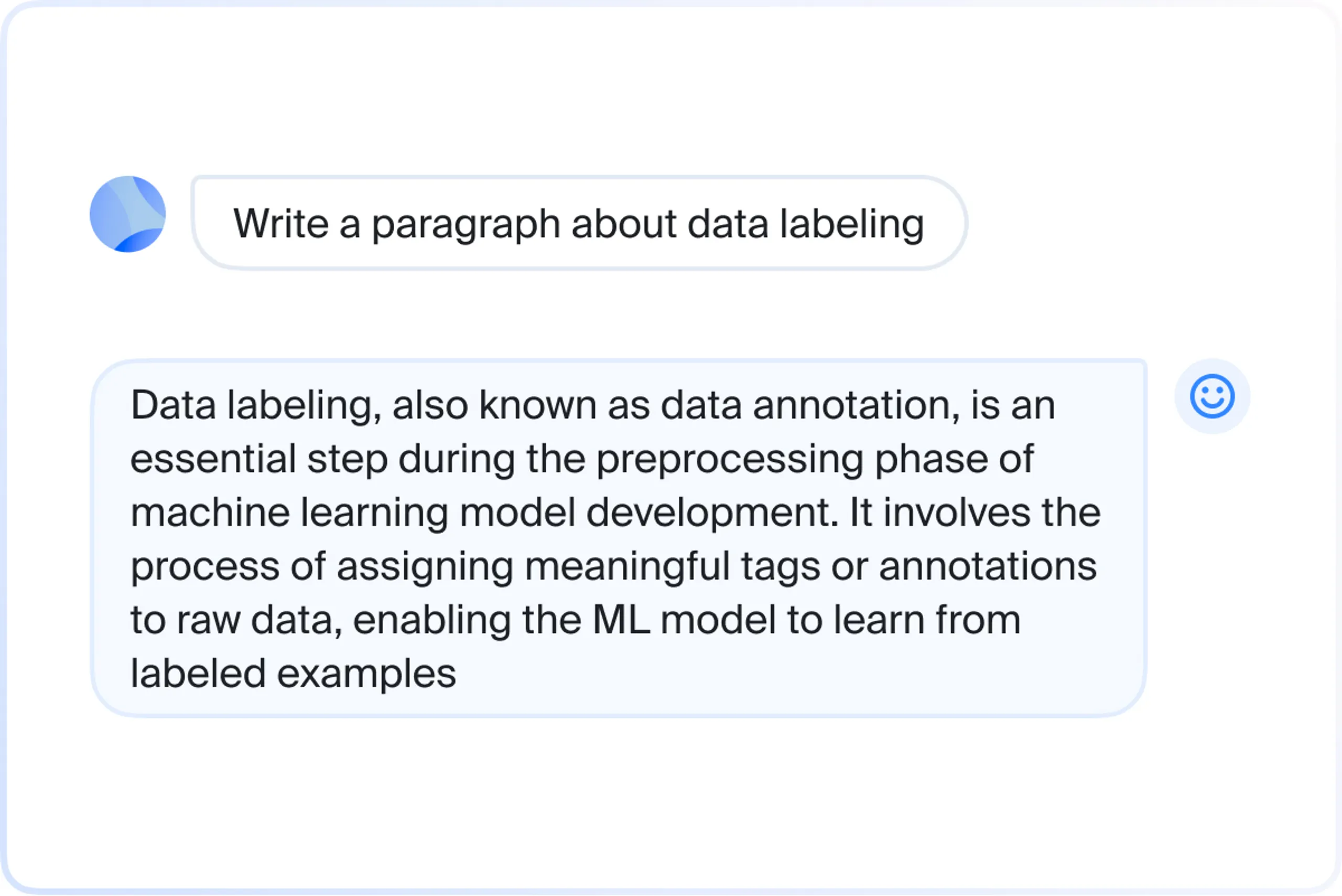Click the AI response message bubble
This screenshot has height=896, width=1342.
pyautogui.click(x=619, y=538)
